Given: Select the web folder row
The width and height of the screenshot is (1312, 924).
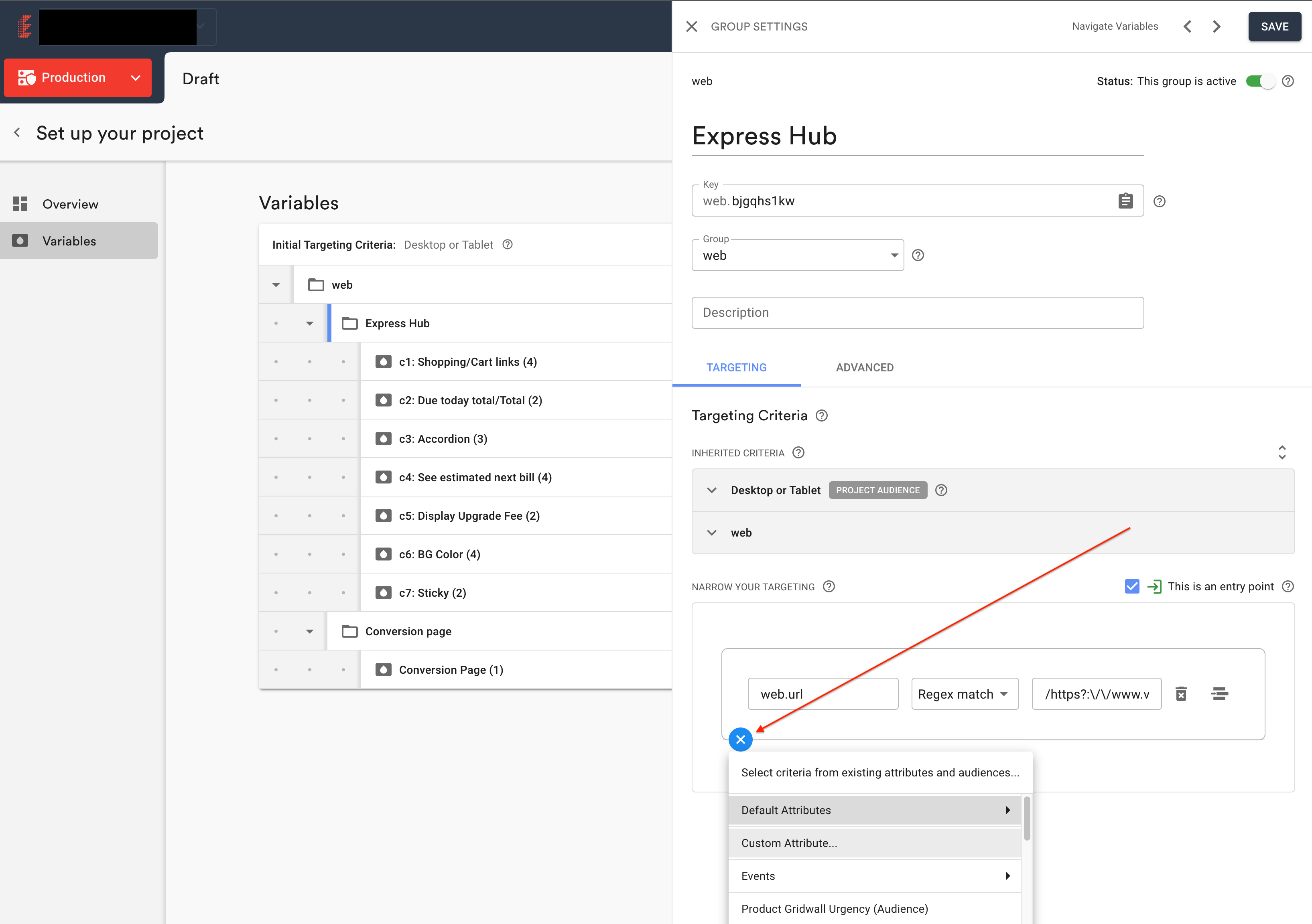Looking at the screenshot, I should 483,284.
